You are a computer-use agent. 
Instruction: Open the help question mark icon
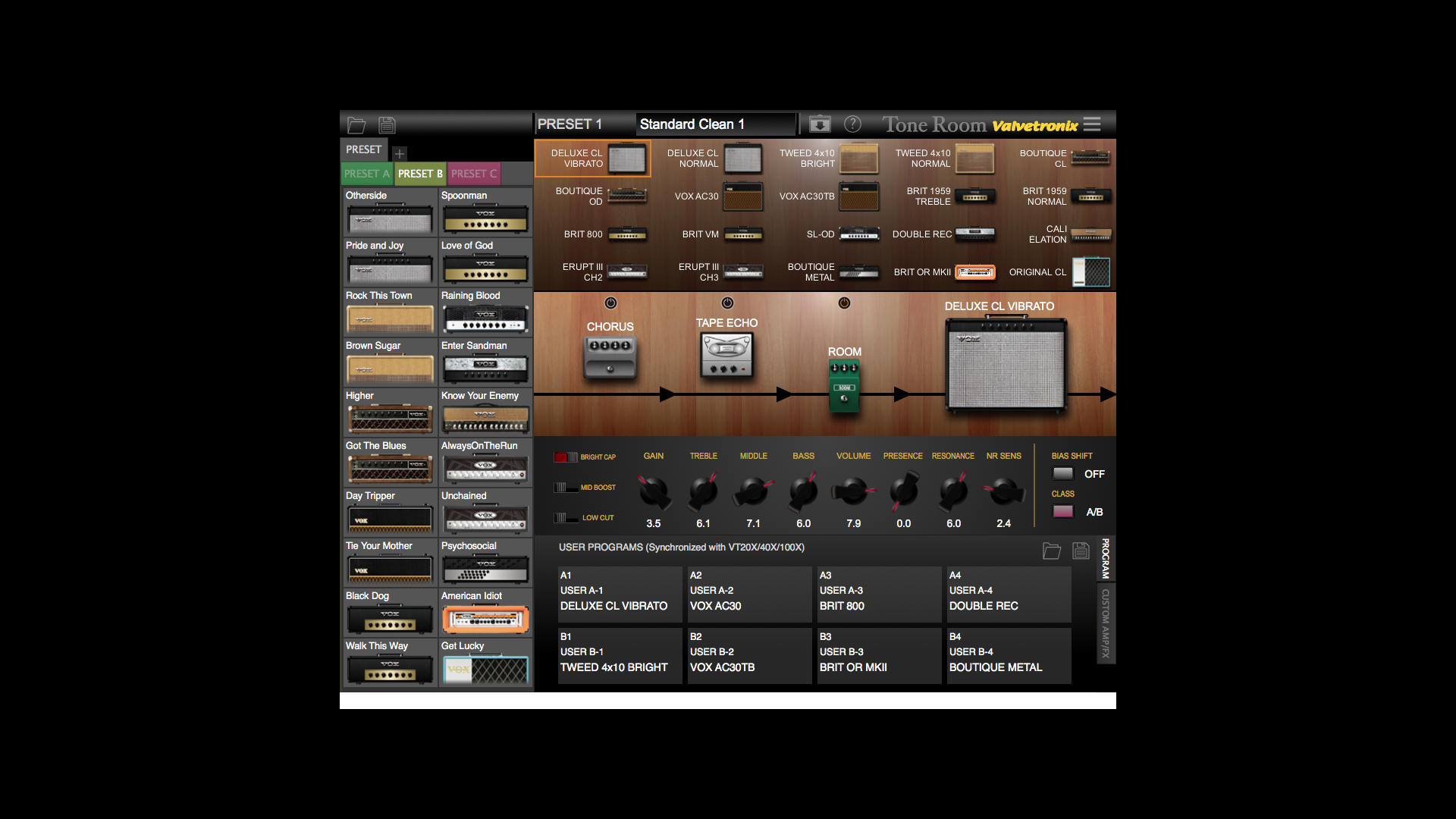click(x=852, y=124)
